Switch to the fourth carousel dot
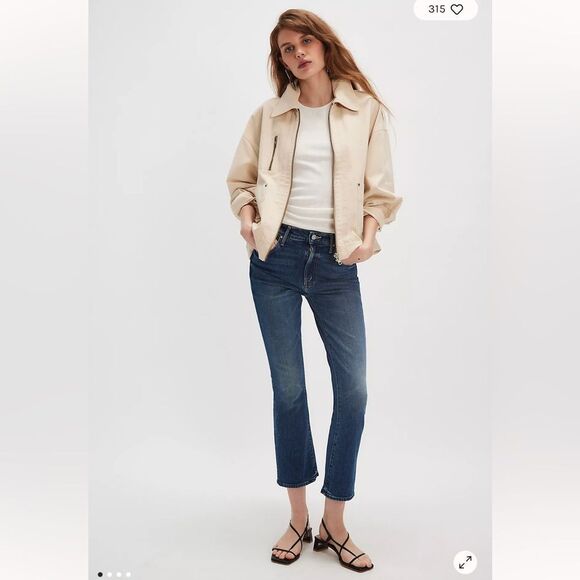This screenshot has width=580, height=580. [128, 574]
